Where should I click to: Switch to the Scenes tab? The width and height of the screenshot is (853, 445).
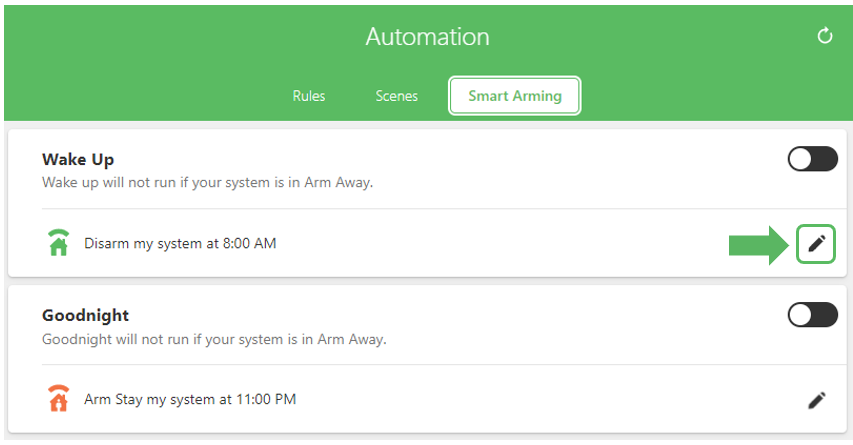[397, 96]
